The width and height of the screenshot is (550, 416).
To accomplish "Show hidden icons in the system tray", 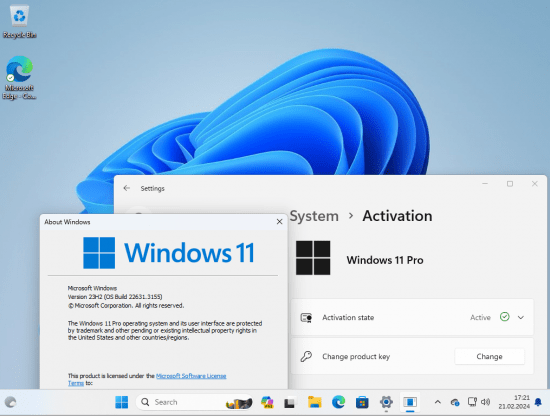I will click(x=437, y=402).
